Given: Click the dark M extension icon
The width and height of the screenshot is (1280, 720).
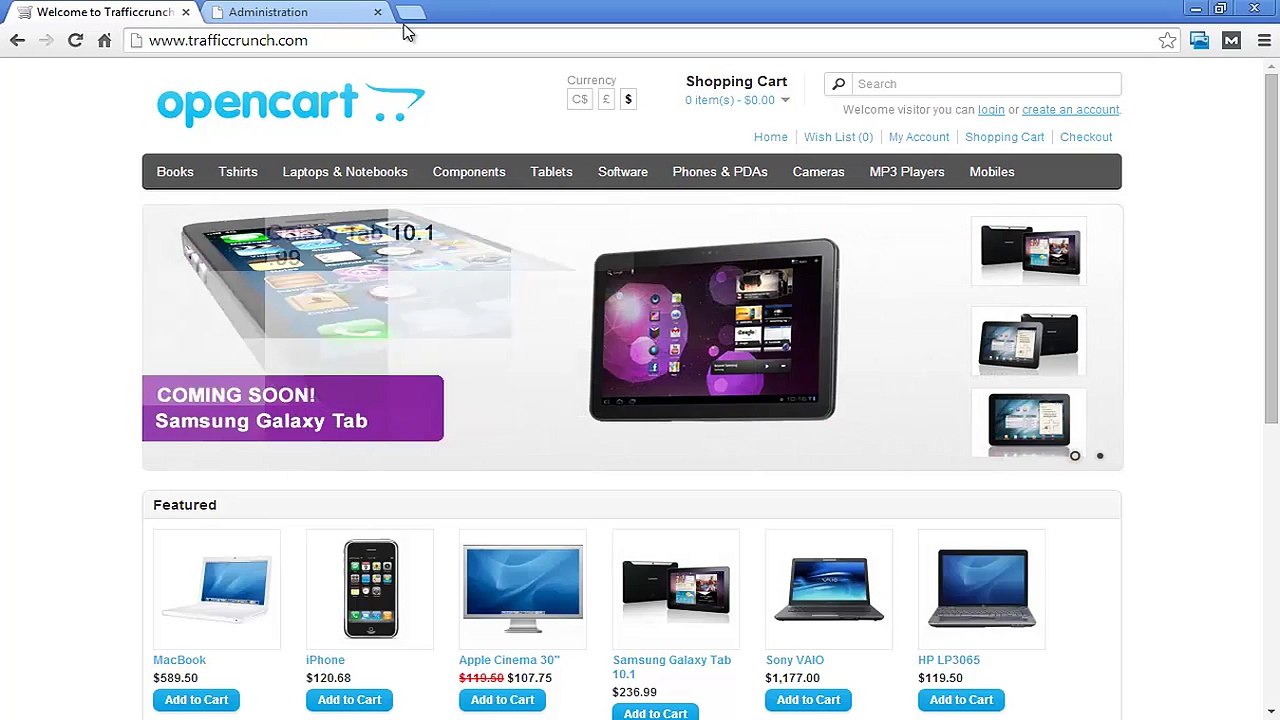Looking at the screenshot, I should pos(1231,40).
